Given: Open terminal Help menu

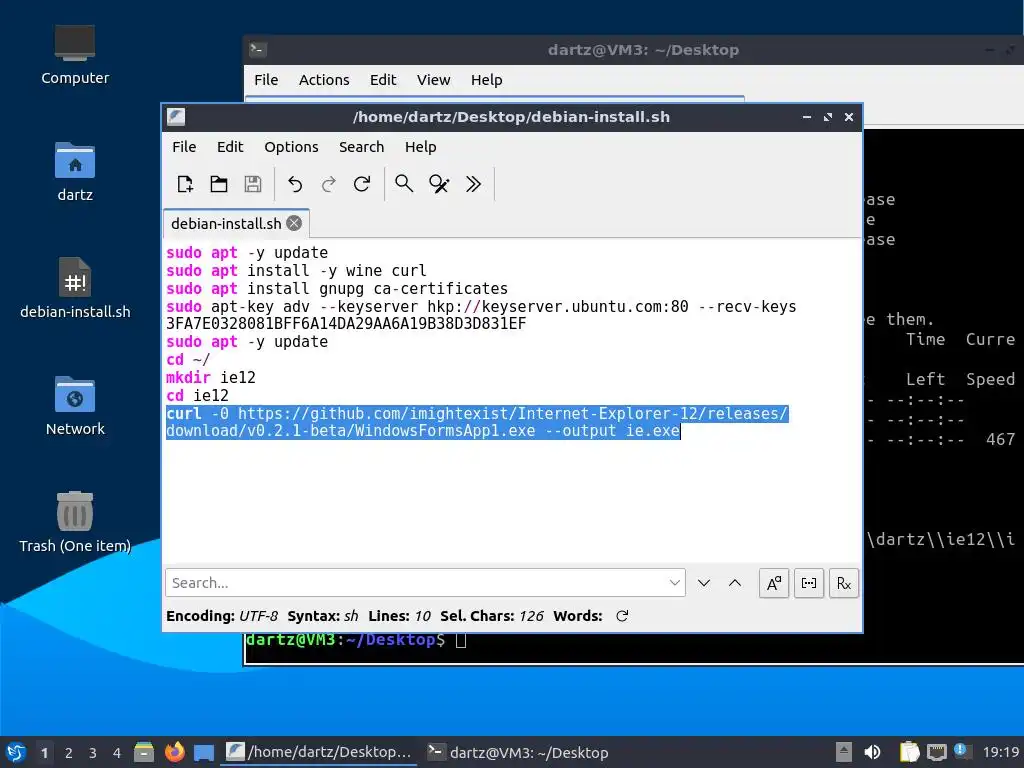Looking at the screenshot, I should coord(487,80).
